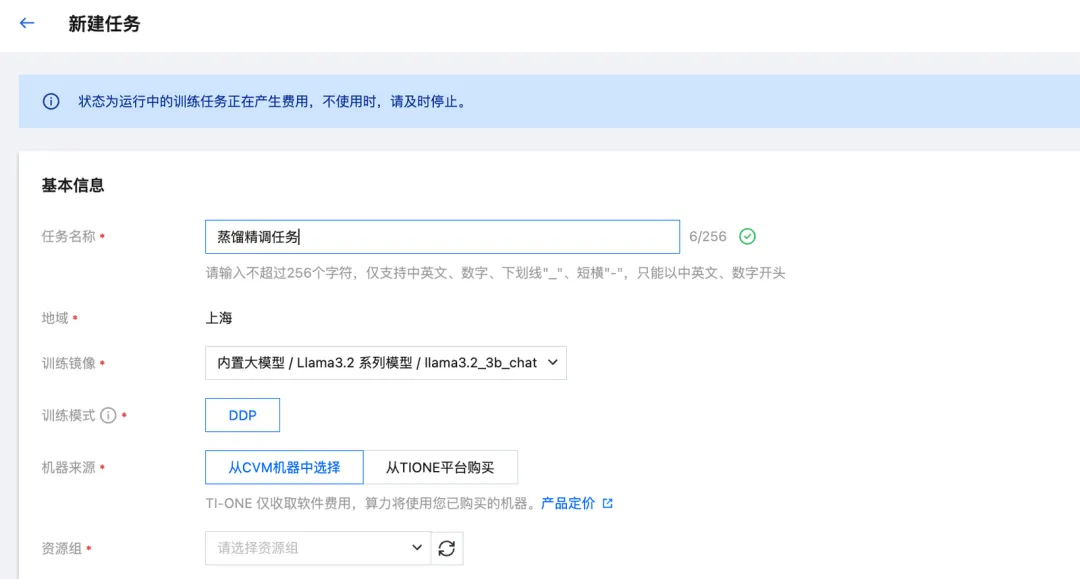Click the info icon next to 训练模式
1080x579 pixels.
point(110,415)
